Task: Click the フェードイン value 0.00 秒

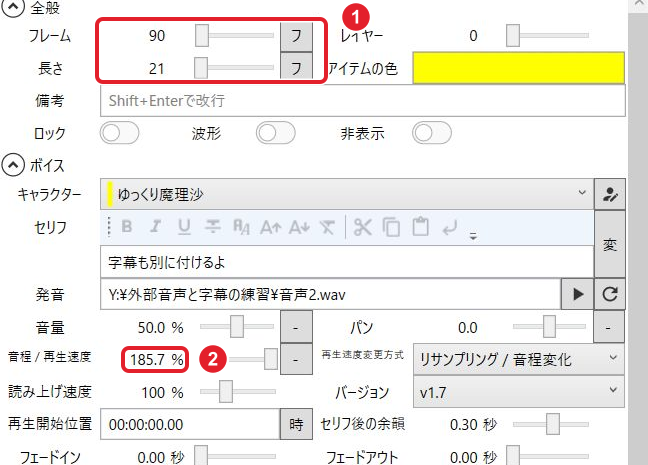Action: pos(160,457)
